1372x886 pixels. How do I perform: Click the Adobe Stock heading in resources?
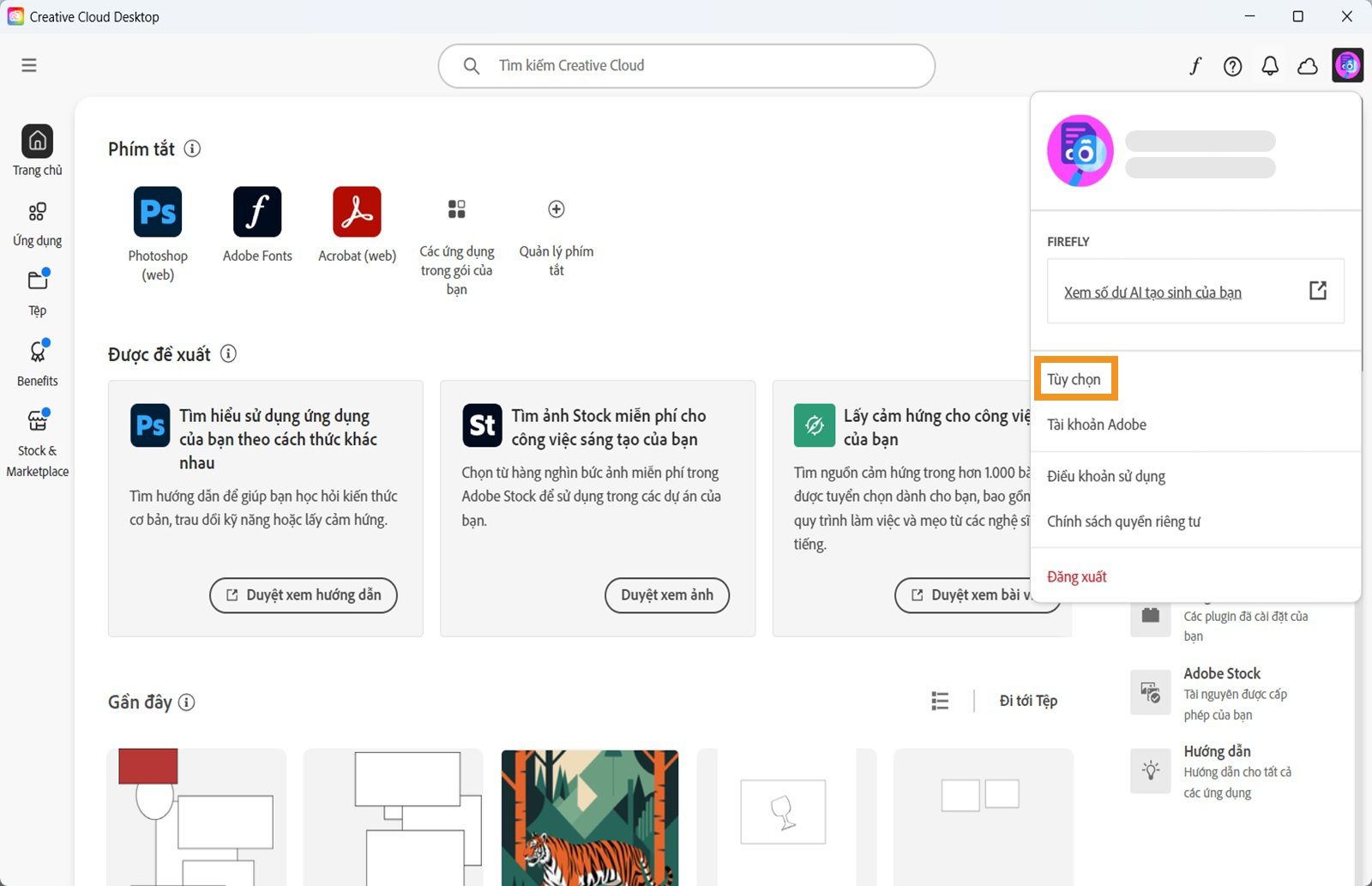pos(1222,673)
